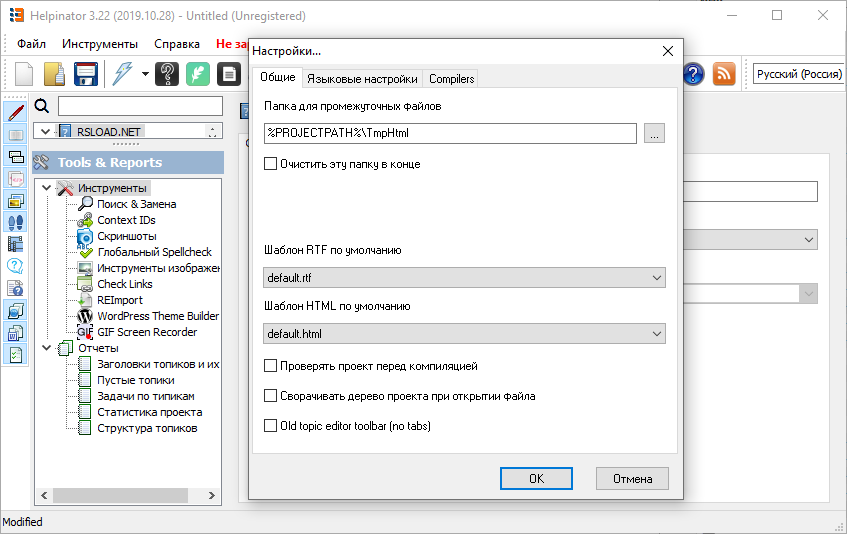The height and width of the screenshot is (534, 847).
Task: Collapse the 'Инструменты' tree node
Action: (x=46, y=188)
